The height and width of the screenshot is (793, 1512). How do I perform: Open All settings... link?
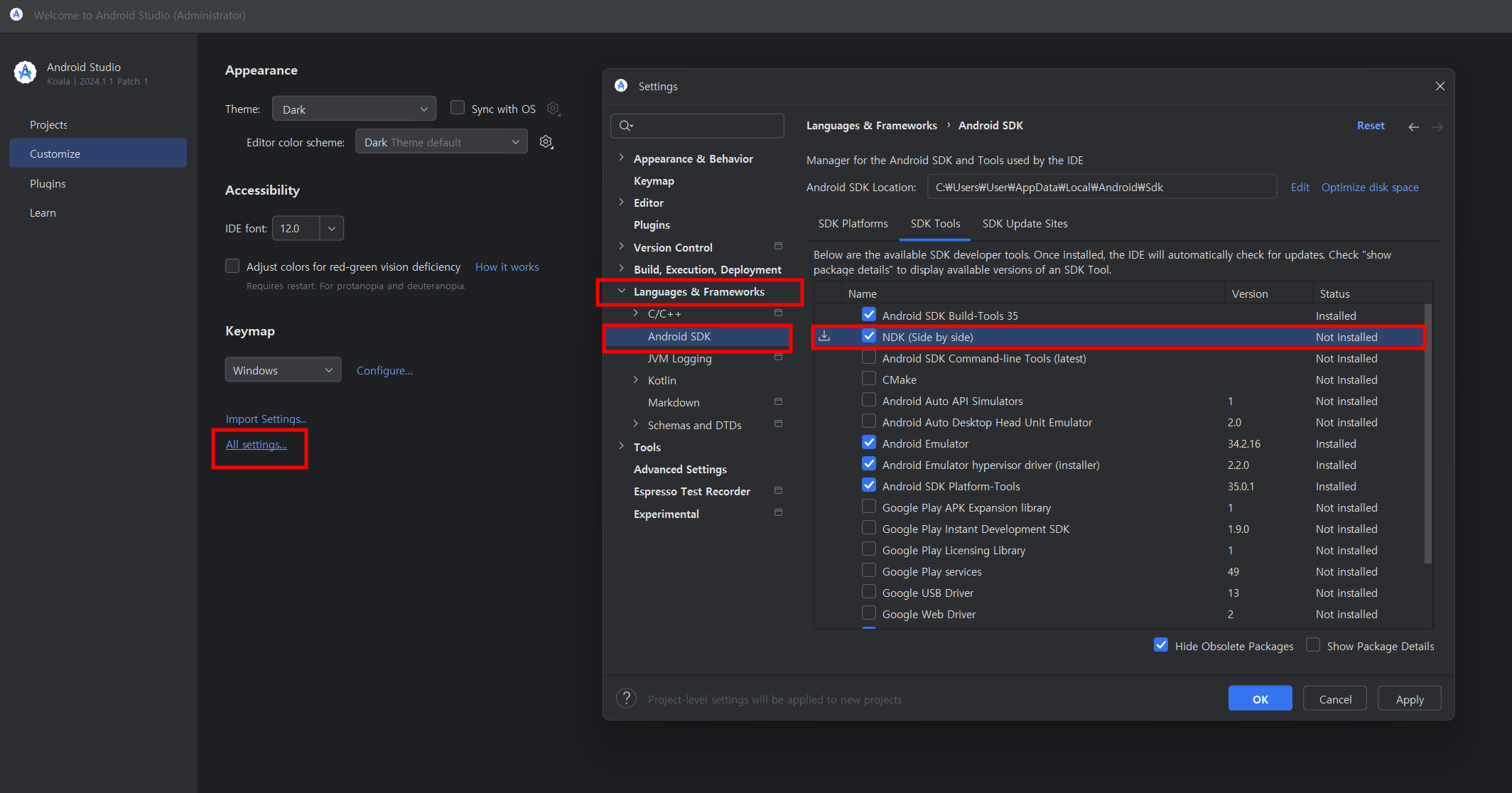[256, 444]
